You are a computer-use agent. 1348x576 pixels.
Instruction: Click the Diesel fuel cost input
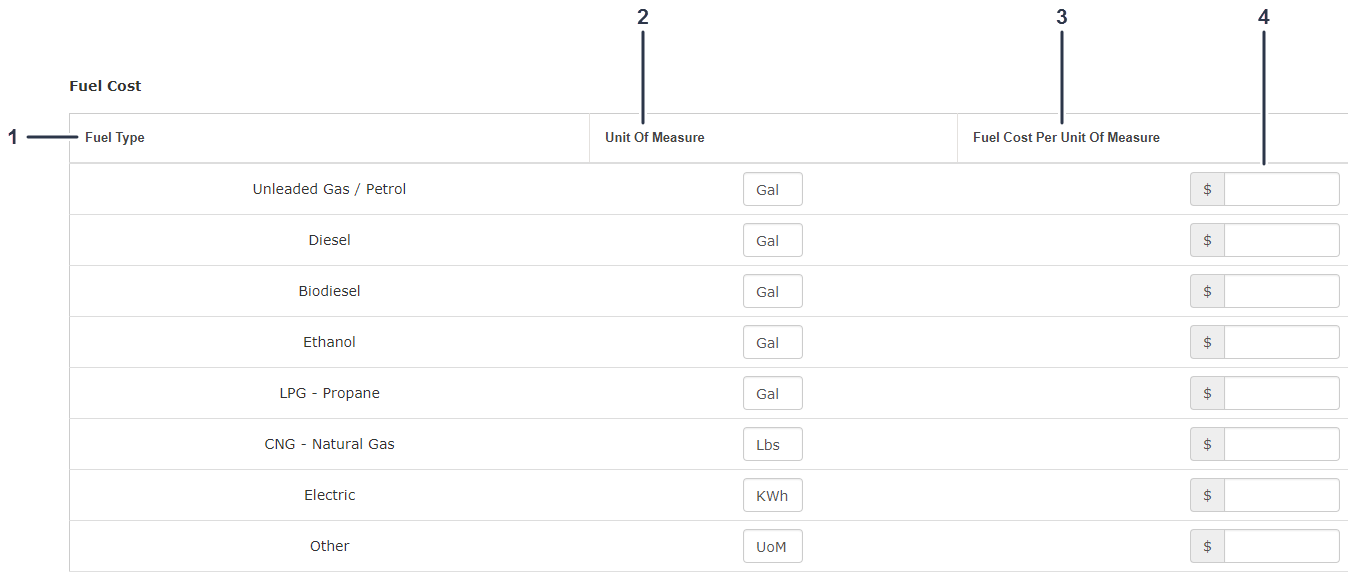pos(1281,240)
